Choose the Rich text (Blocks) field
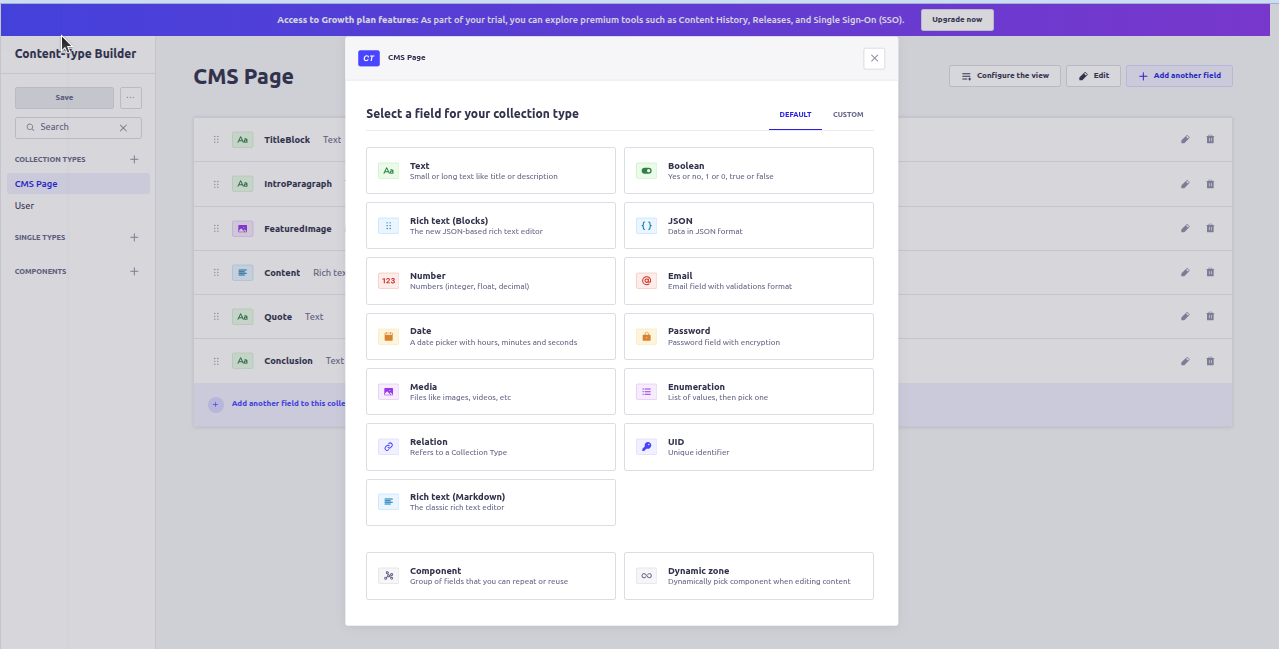The width and height of the screenshot is (1279, 649). [x=490, y=226]
